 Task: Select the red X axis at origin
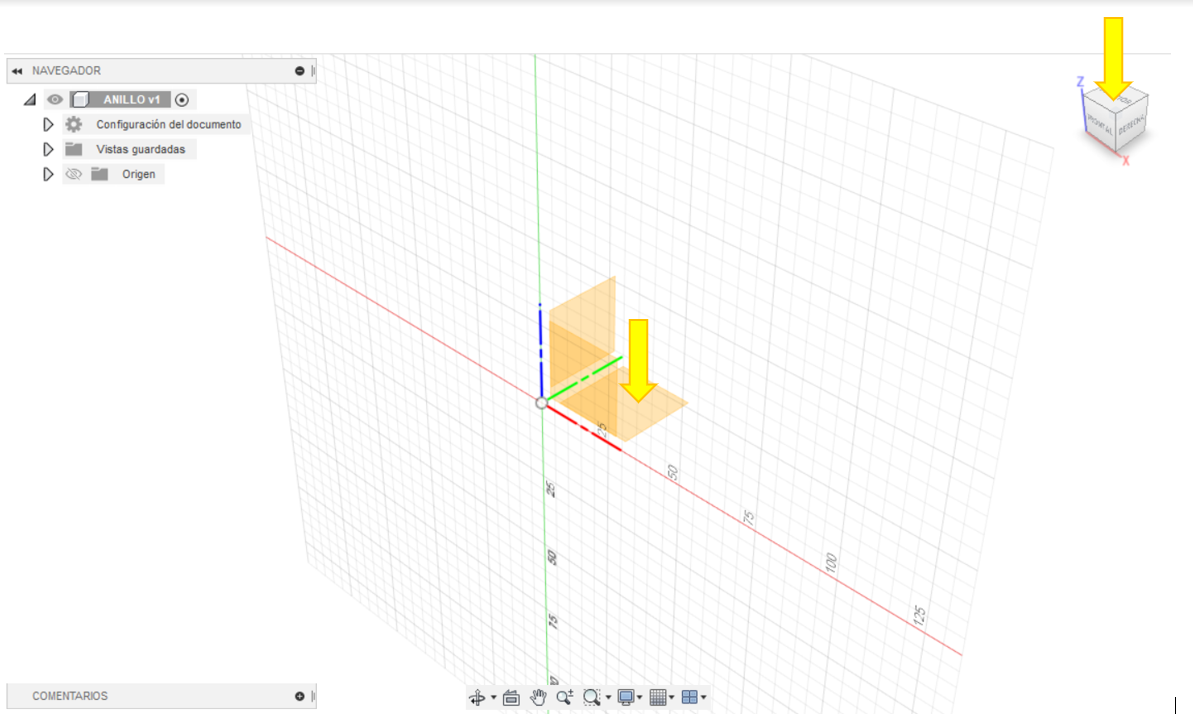[x=584, y=428]
